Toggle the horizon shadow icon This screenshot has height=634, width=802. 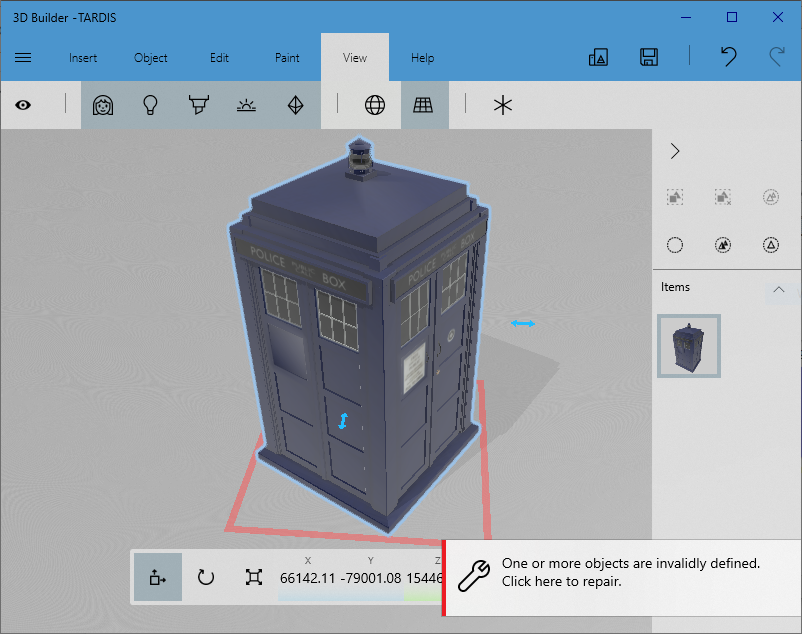click(x=247, y=105)
